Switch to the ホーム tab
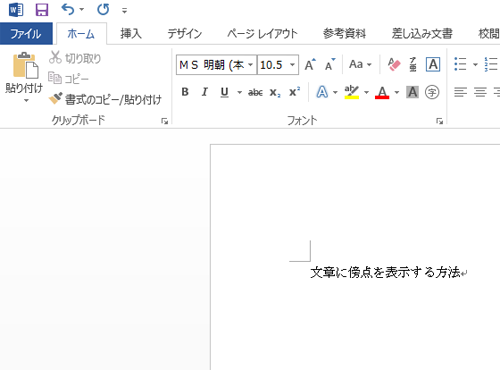The height and width of the screenshot is (370, 500). point(81,34)
